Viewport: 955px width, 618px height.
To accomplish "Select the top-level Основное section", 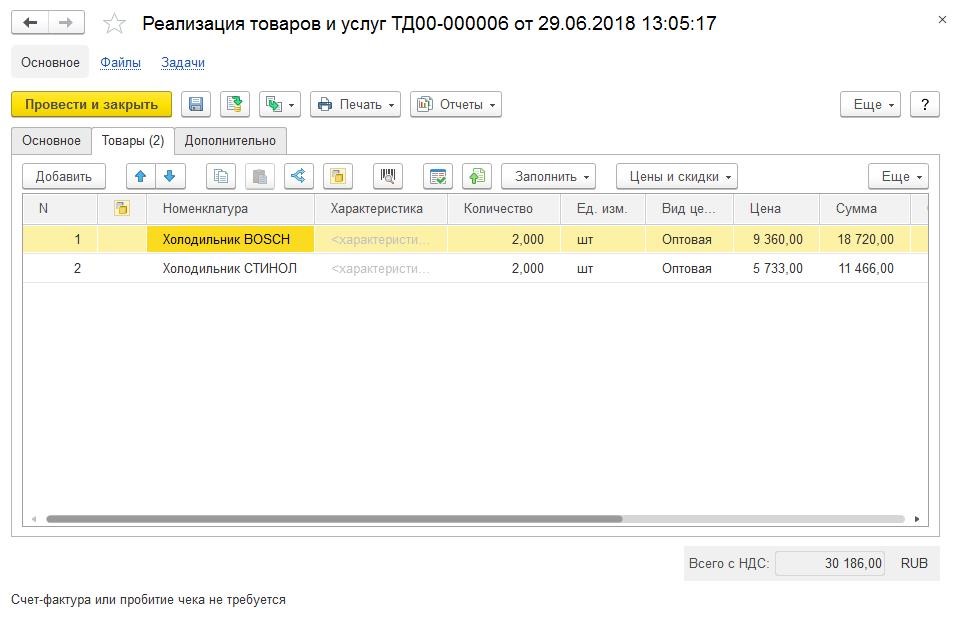I will pyautogui.click(x=50, y=62).
